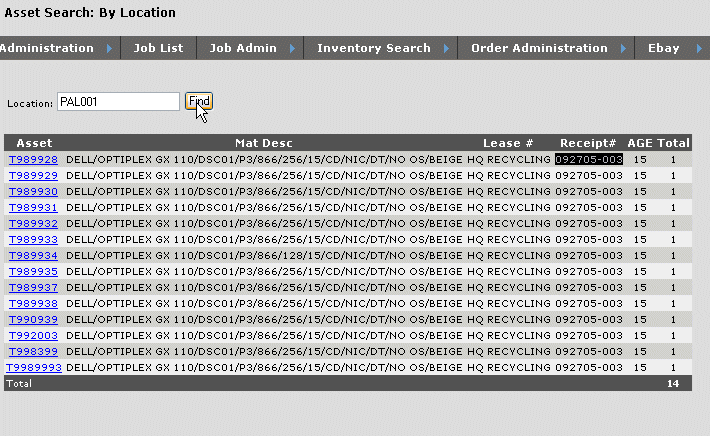Click the AGE value in T990939 row
710x436 pixels.
(640, 319)
